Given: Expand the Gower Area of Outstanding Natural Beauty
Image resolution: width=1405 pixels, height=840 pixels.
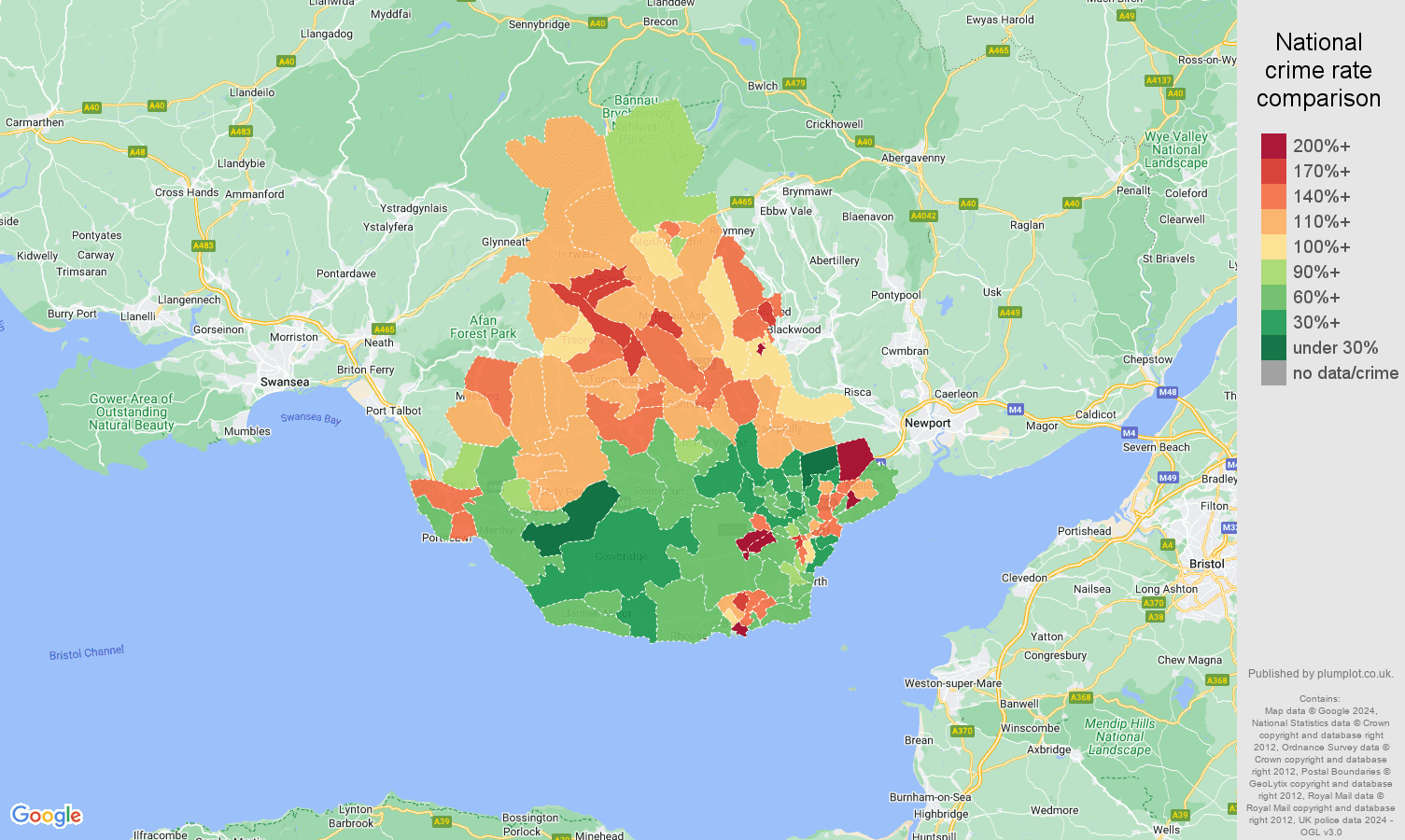Looking at the screenshot, I should [132, 412].
